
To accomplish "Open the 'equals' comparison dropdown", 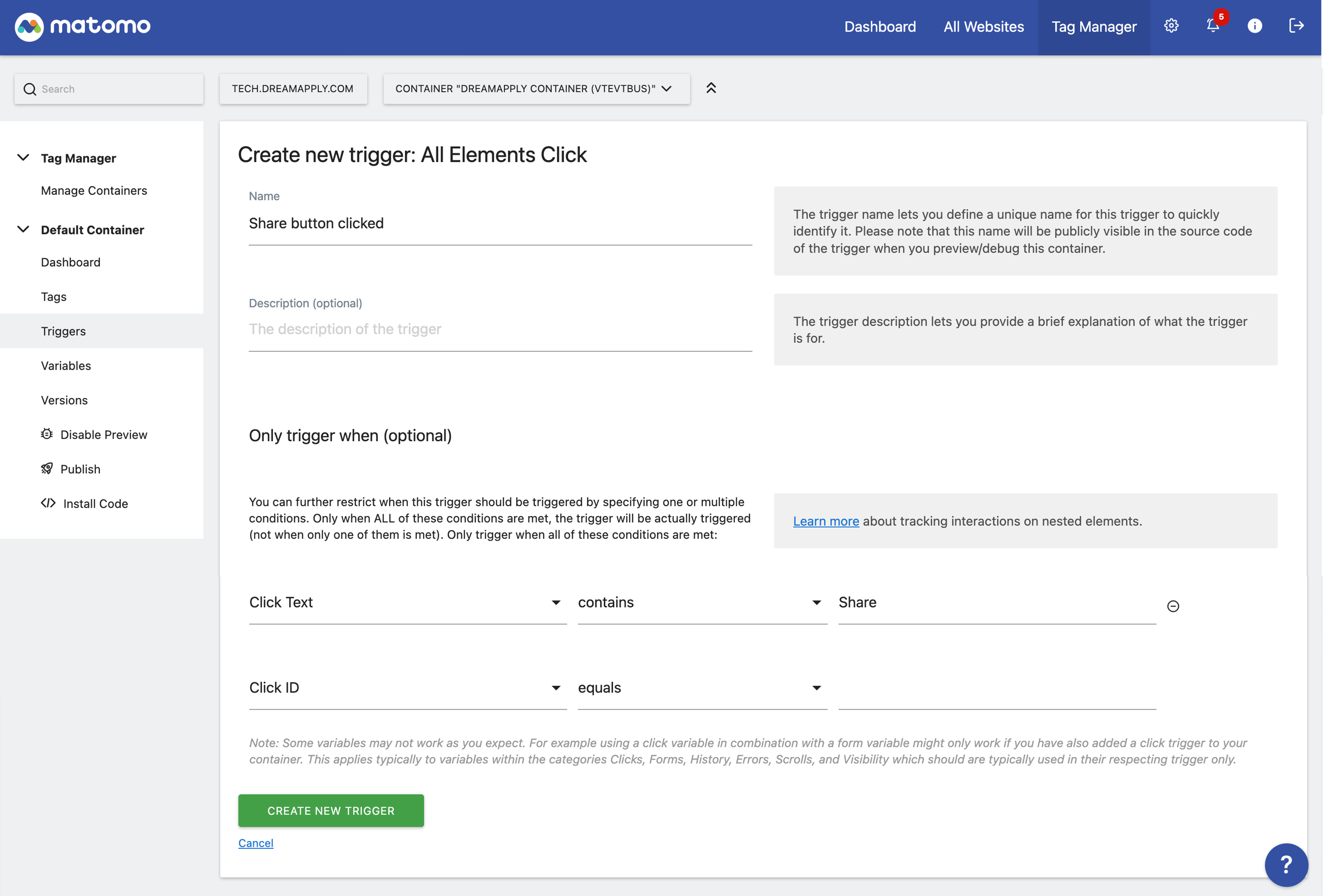I will coord(702,688).
